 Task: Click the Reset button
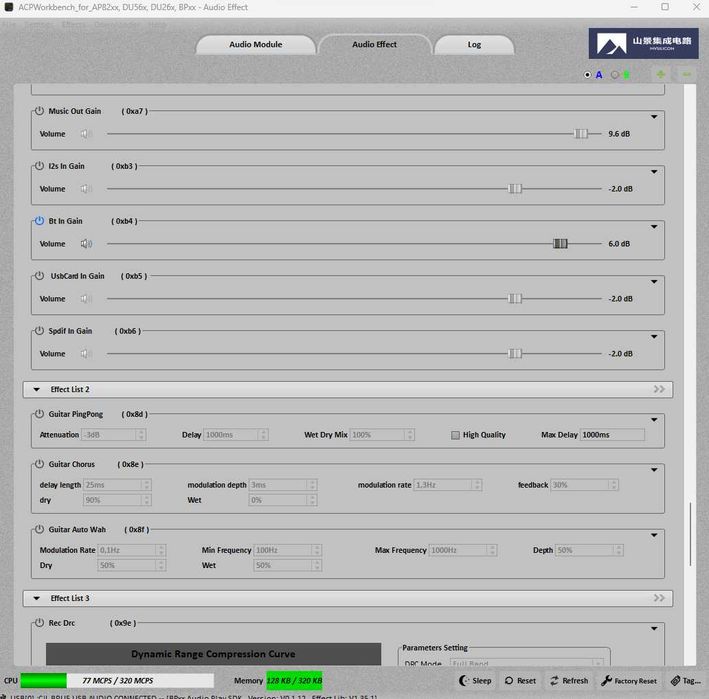pyautogui.click(x=520, y=680)
